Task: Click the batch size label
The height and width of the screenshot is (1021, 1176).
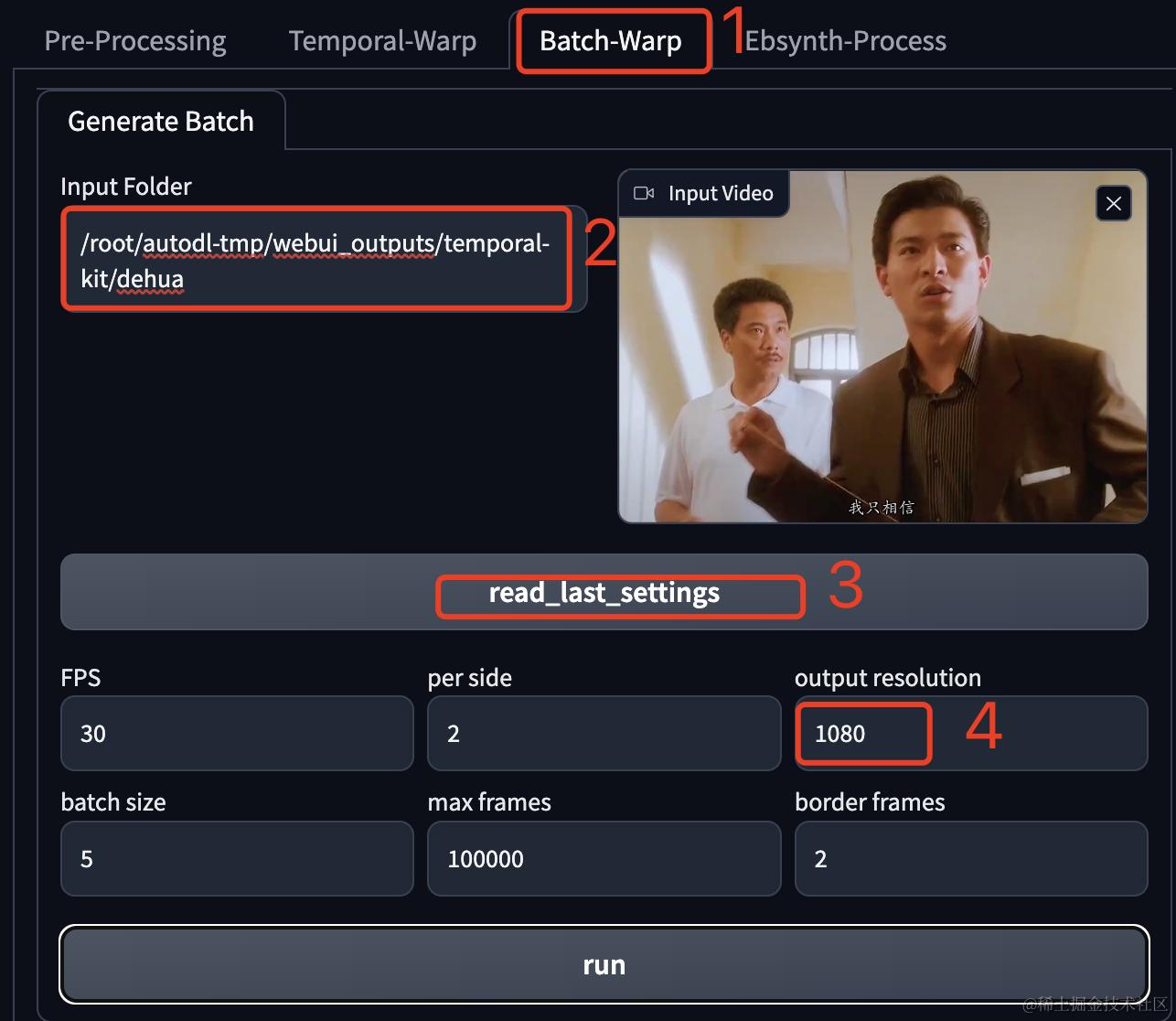Action: tap(113, 802)
